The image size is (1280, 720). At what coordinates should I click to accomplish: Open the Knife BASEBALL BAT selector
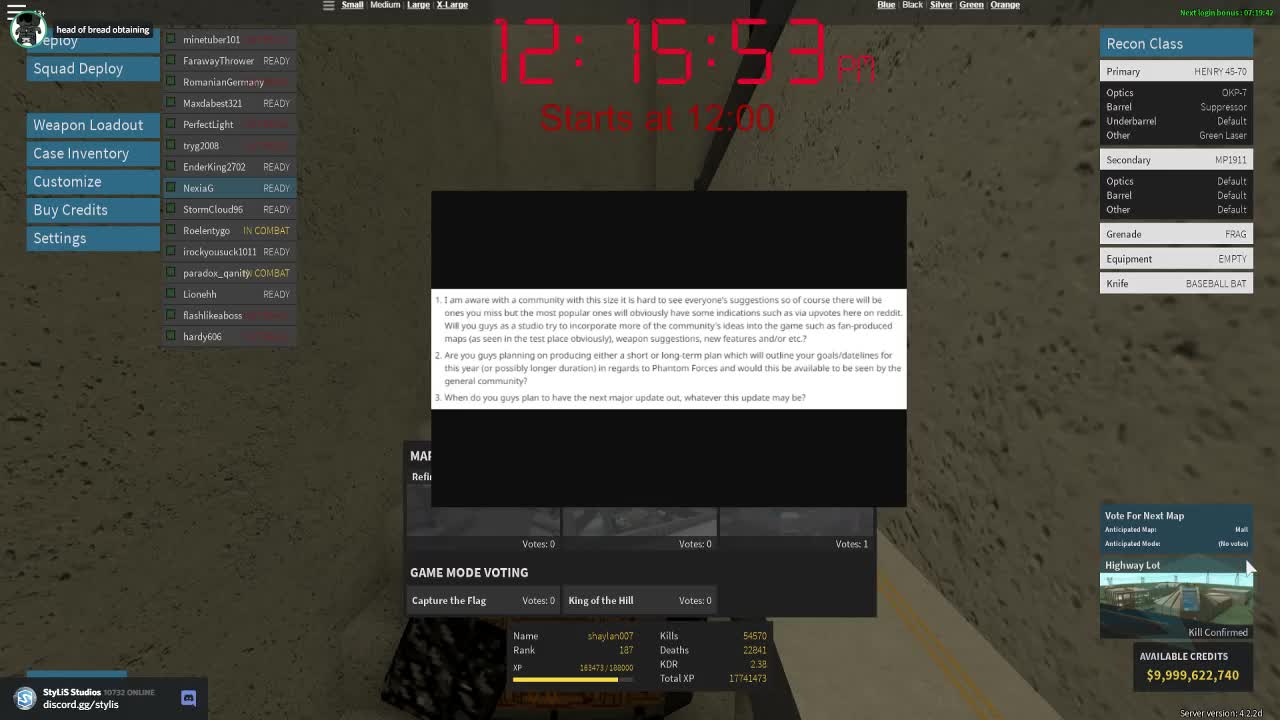(x=1176, y=283)
